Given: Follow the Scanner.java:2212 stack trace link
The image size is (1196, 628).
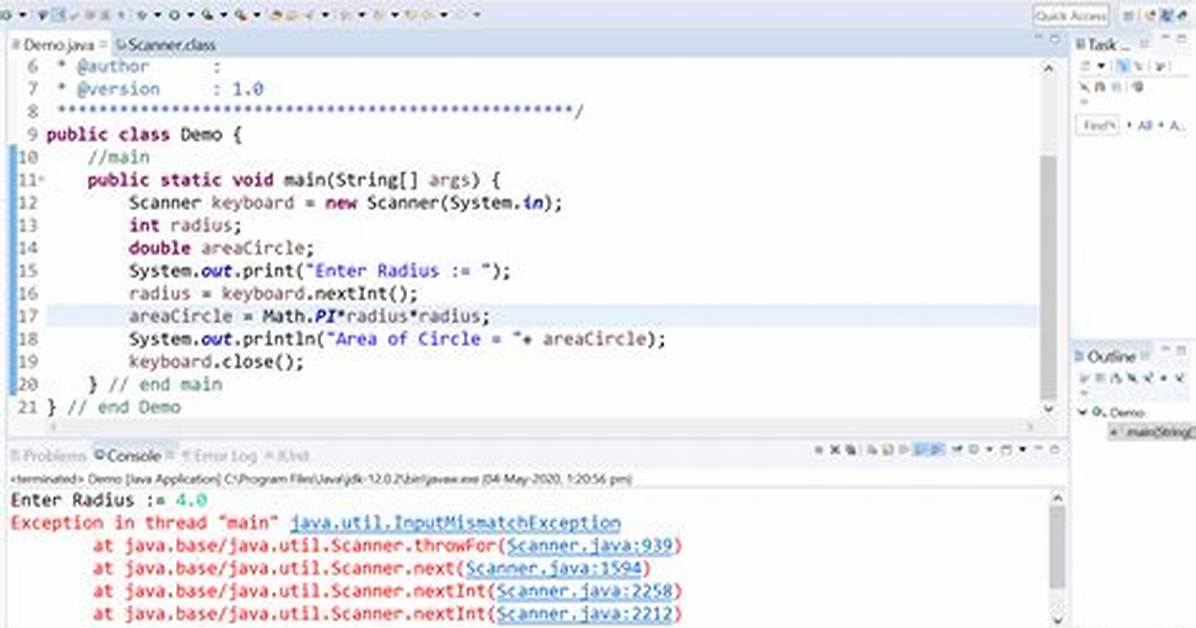Looking at the screenshot, I should click(585, 614).
